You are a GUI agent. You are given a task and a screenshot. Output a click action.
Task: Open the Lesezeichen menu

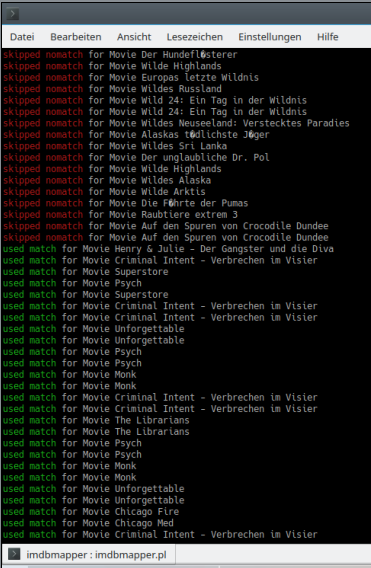pos(195,37)
